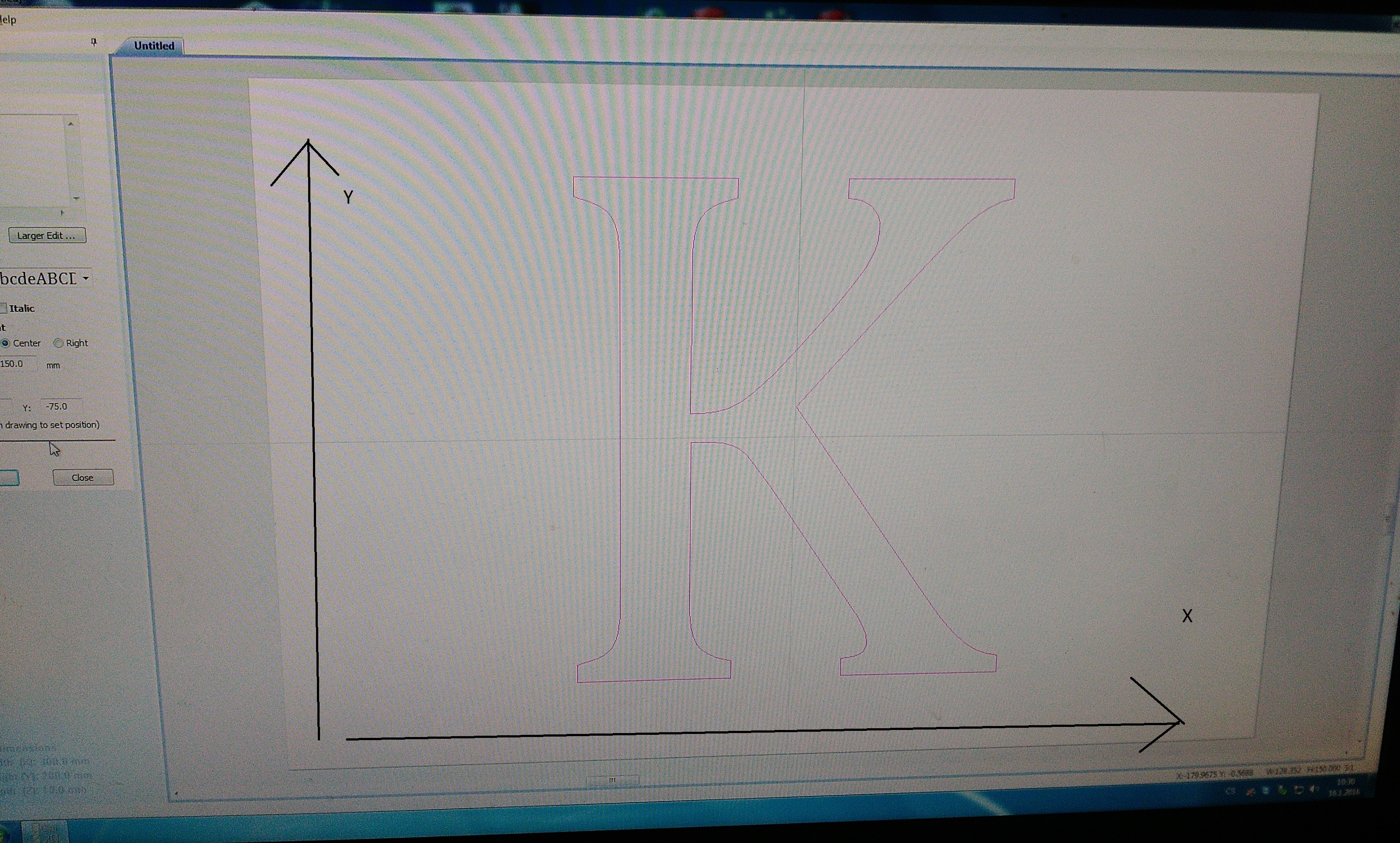Viewport: 1400px width, 843px height.
Task: Click the Larger Edit button
Action: coord(47,236)
